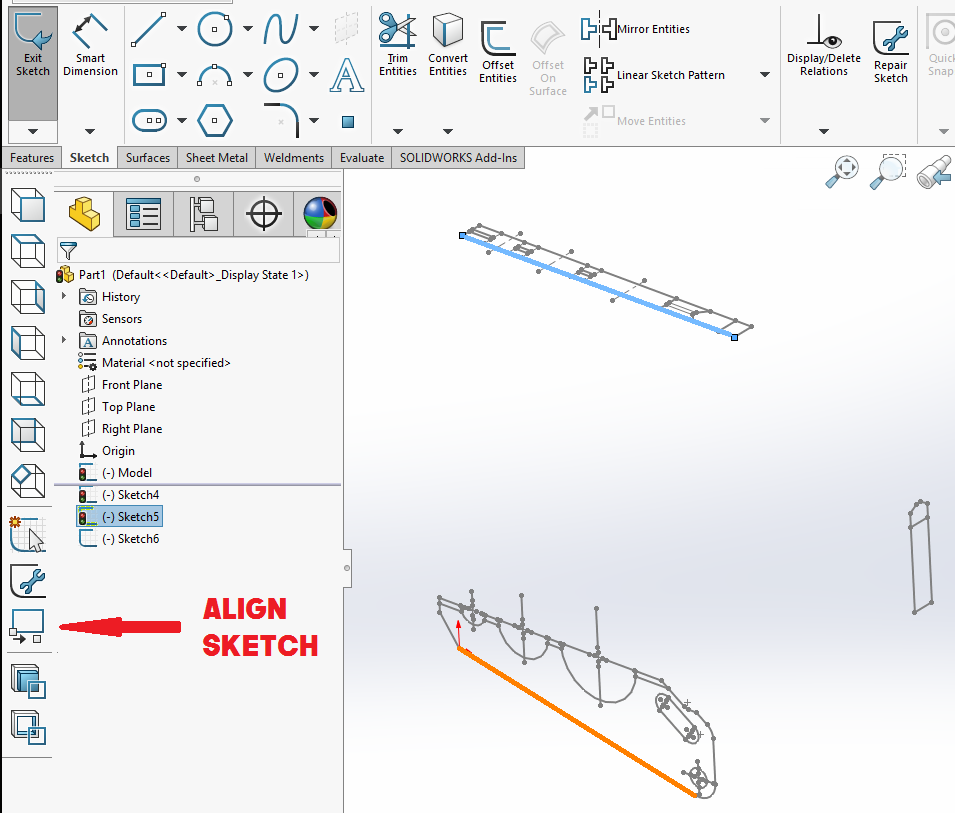Image resolution: width=955 pixels, height=813 pixels.
Task: Click the Repair Sketch tool
Action: click(890, 52)
